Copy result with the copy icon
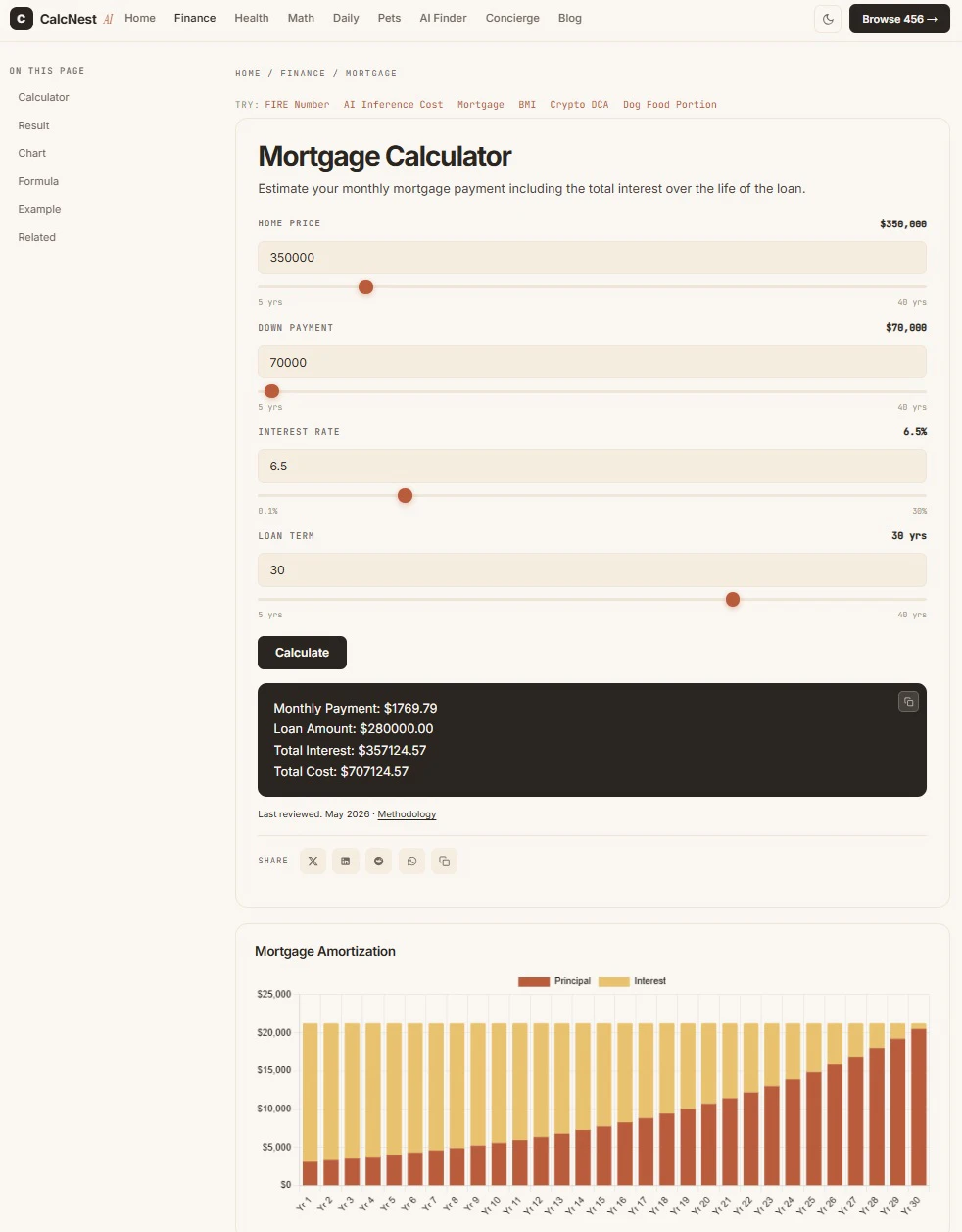The image size is (962, 1232). coord(908,702)
